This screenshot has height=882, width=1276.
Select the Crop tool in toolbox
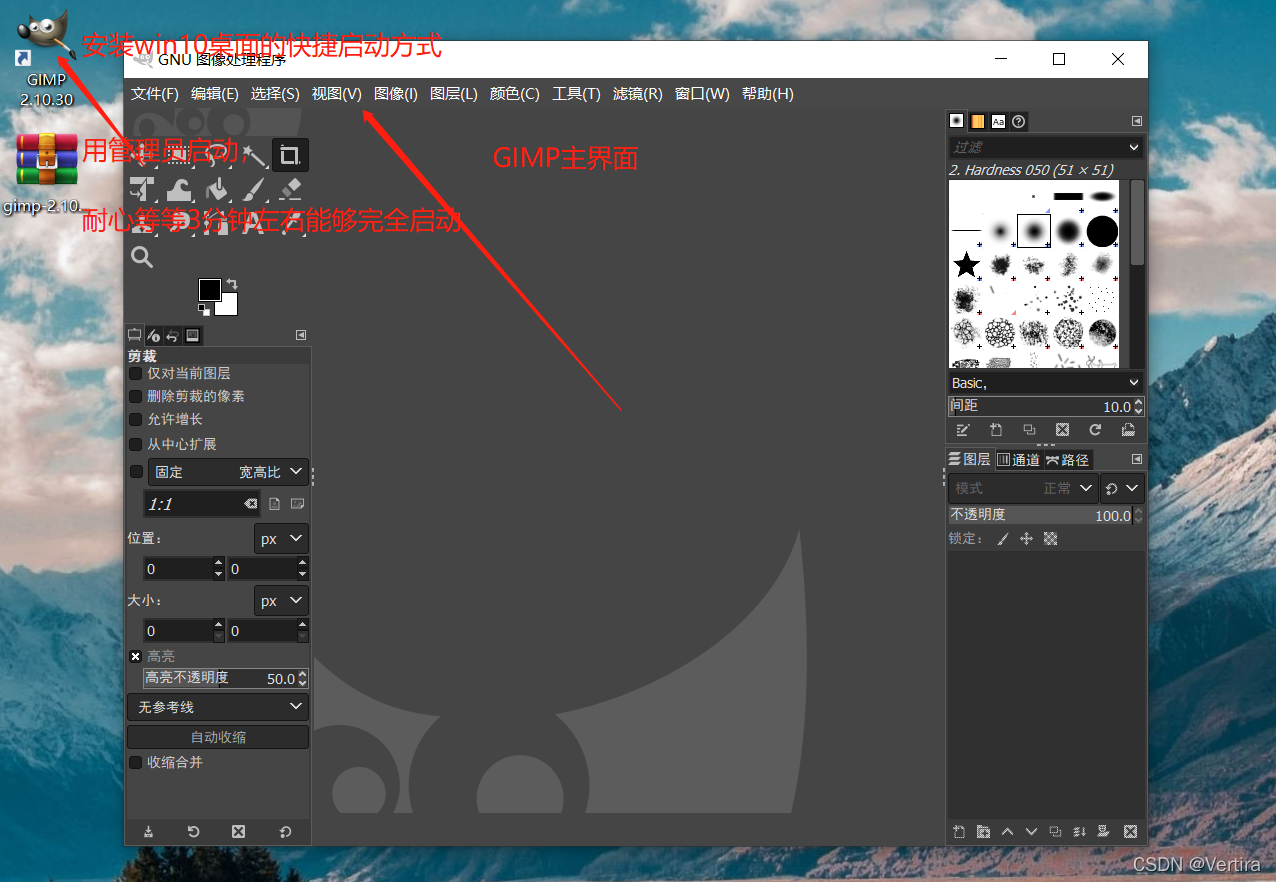click(290, 155)
